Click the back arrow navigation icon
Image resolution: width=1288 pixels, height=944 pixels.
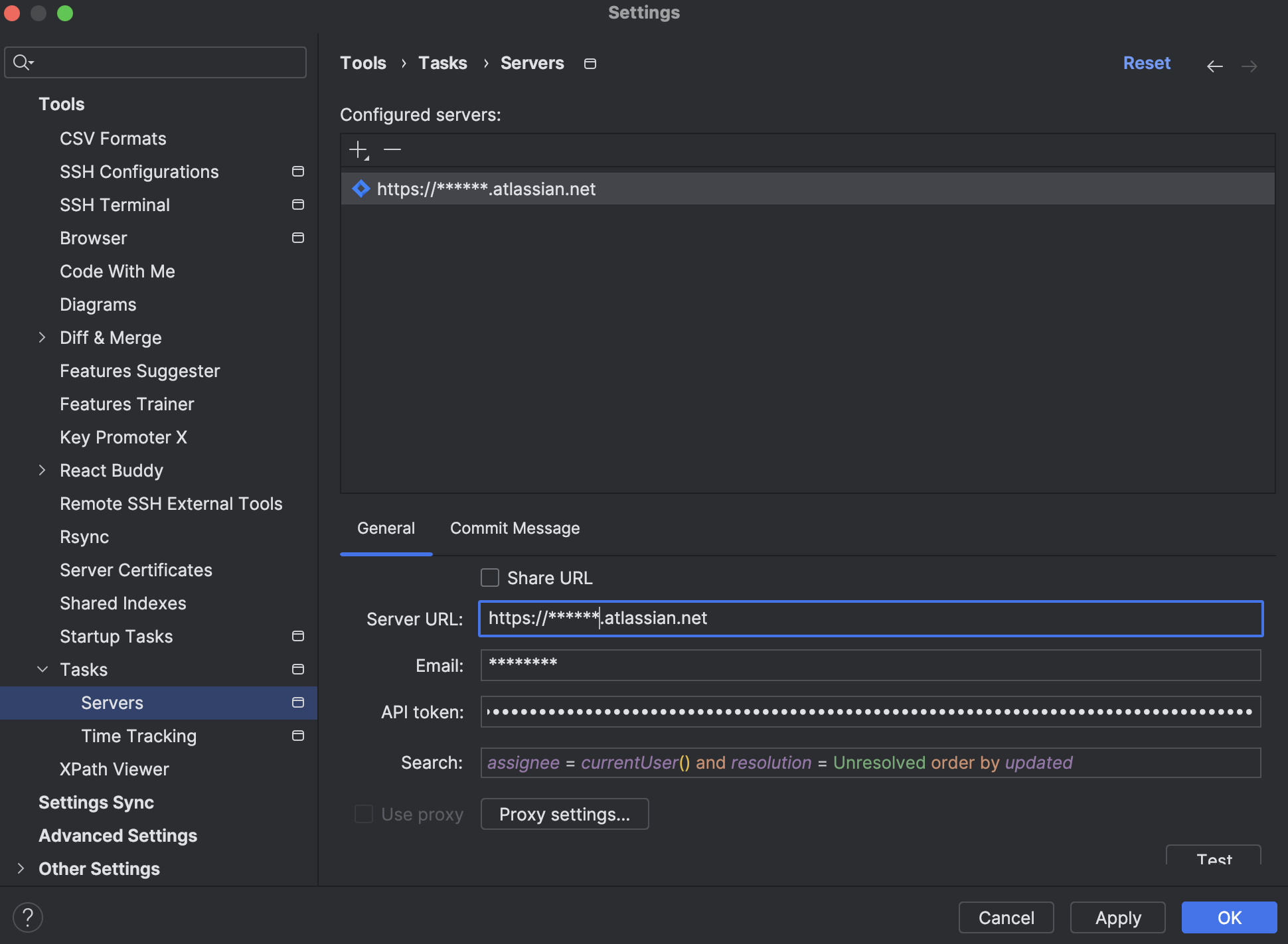(1214, 66)
